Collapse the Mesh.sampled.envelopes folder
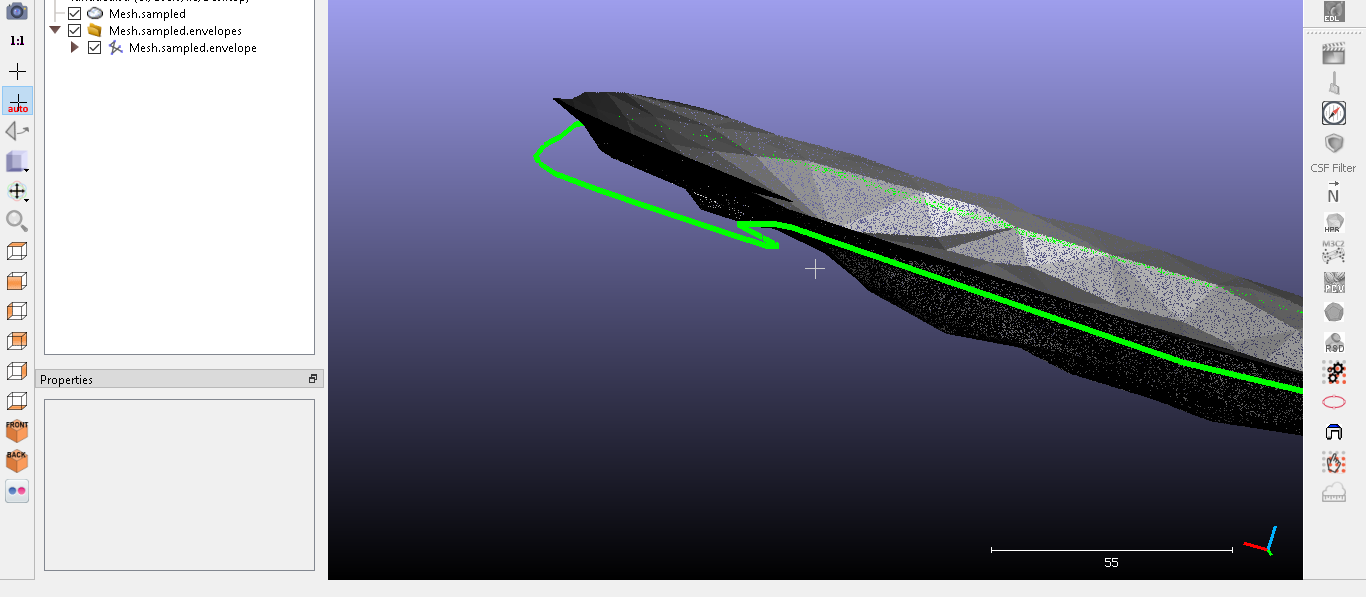 pos(55,31)
